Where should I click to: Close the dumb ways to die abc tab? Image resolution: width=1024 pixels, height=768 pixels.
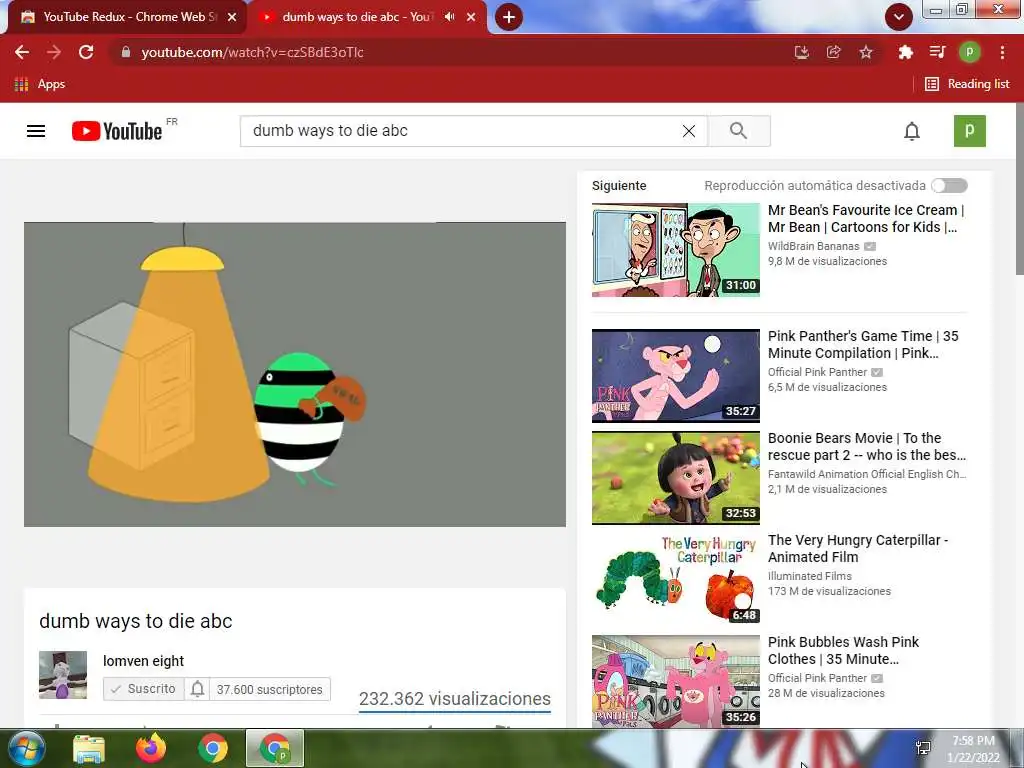(471, 17)
